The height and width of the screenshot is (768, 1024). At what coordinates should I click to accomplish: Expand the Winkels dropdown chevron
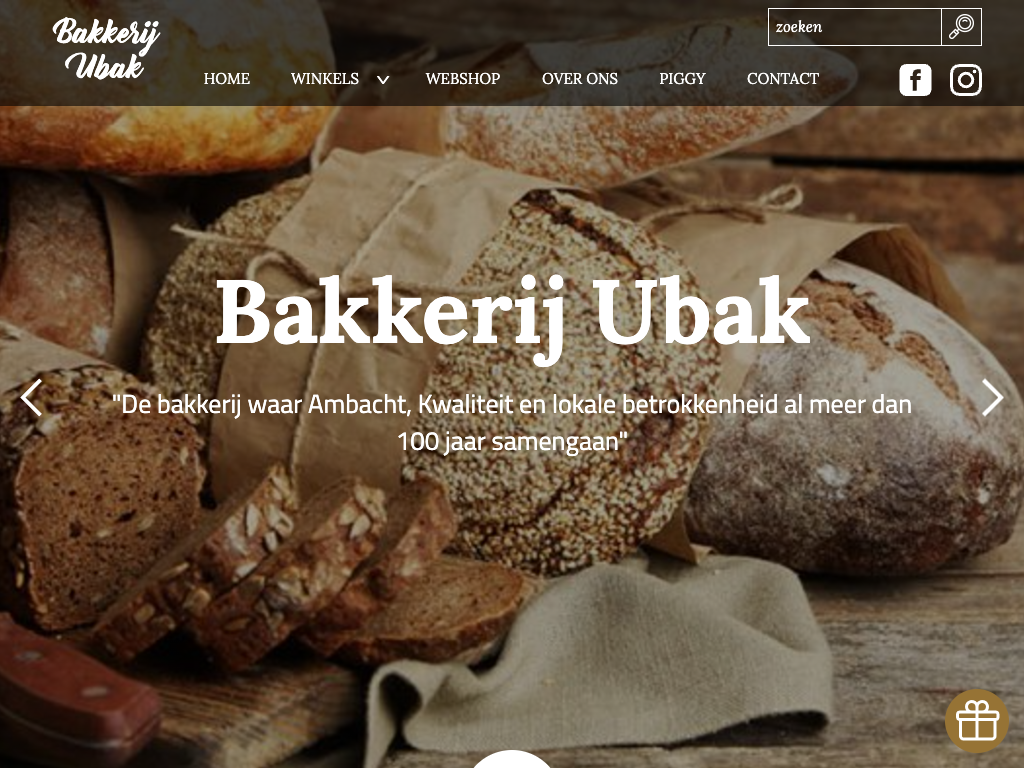click(383, 80)
